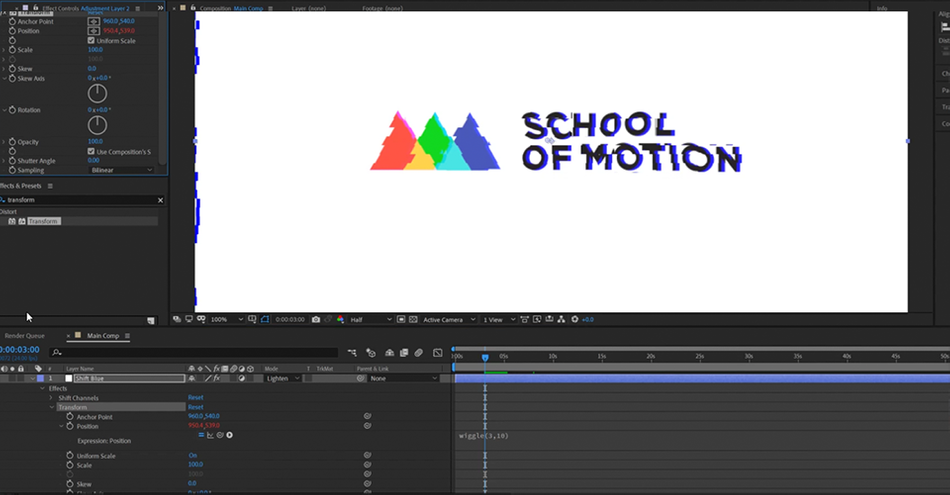The width and height of the screenshot is (950, 495).
Task: Toggle fx switch on Shift Blue layer
Action: [x=216, y=379]
